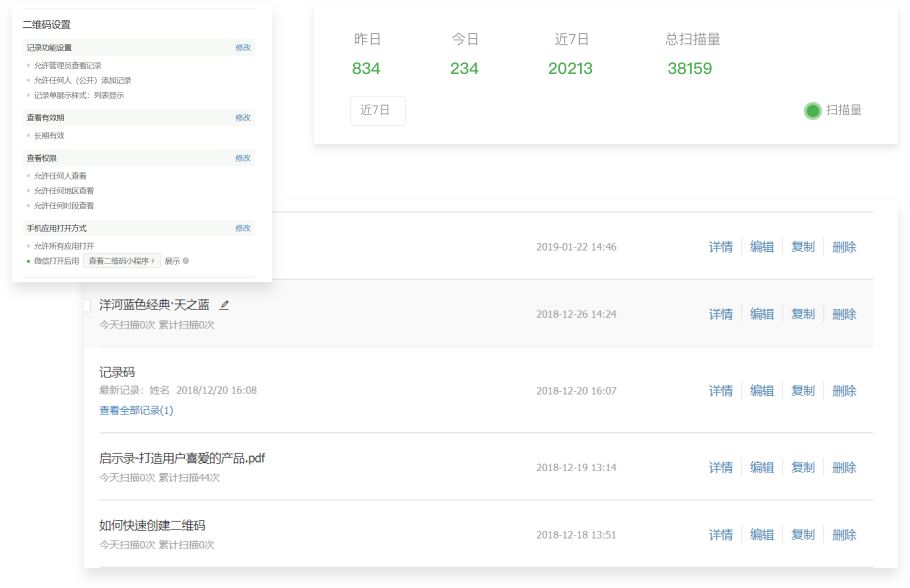This screenshot has width=910, height=588.
Task: Click the 今日 count 234
Action: [464, 68]
